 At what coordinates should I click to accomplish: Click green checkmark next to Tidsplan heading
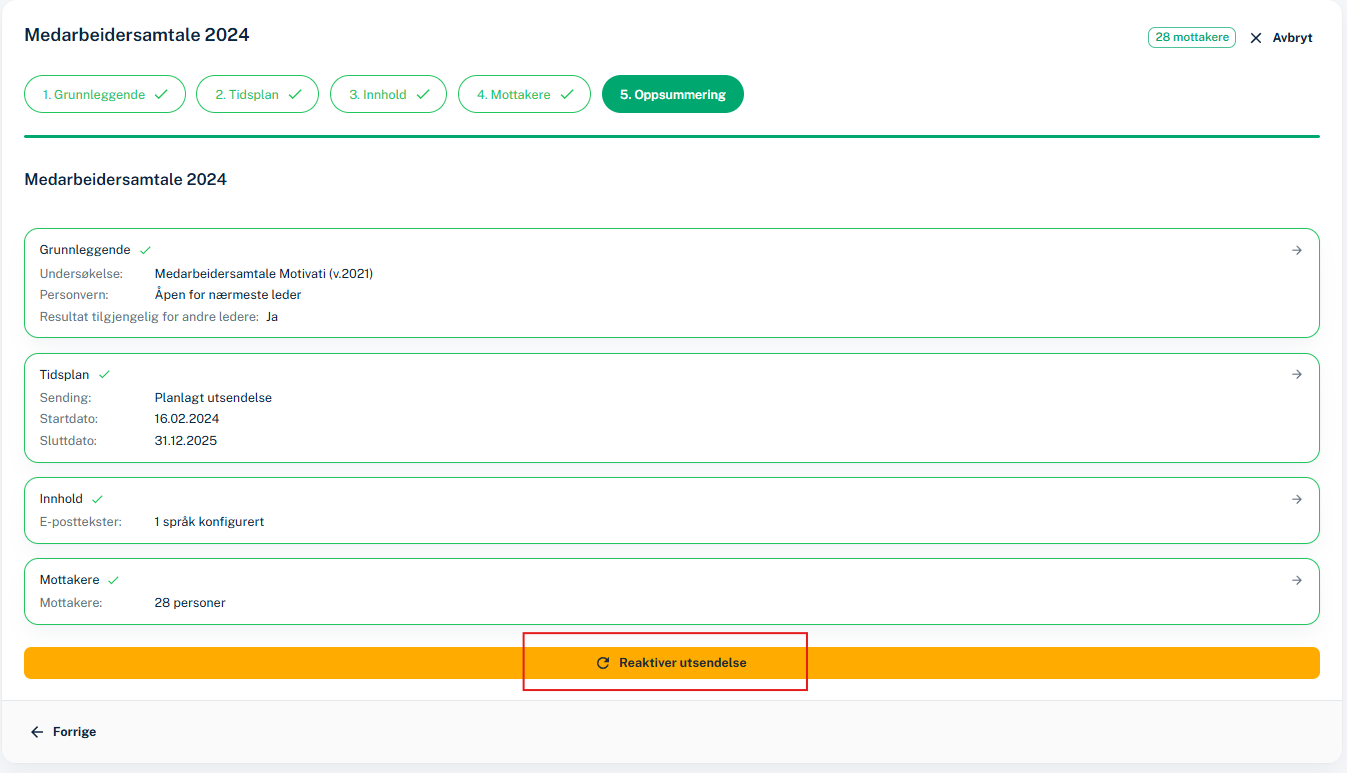coord(105,375)
